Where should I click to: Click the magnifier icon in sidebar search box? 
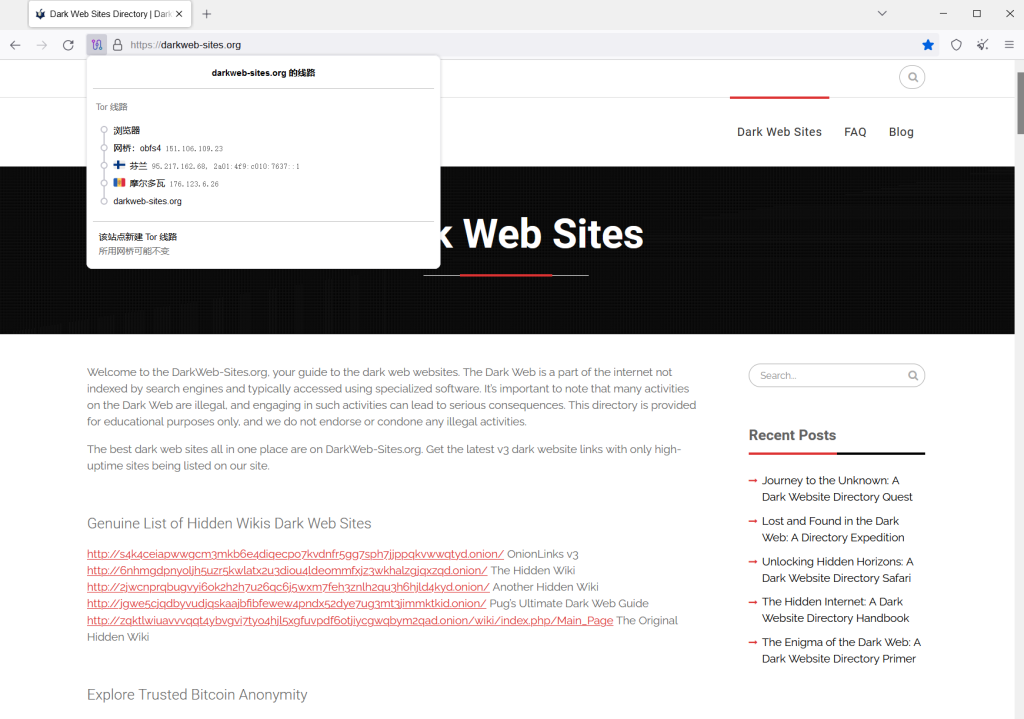[x=912, y=376]
